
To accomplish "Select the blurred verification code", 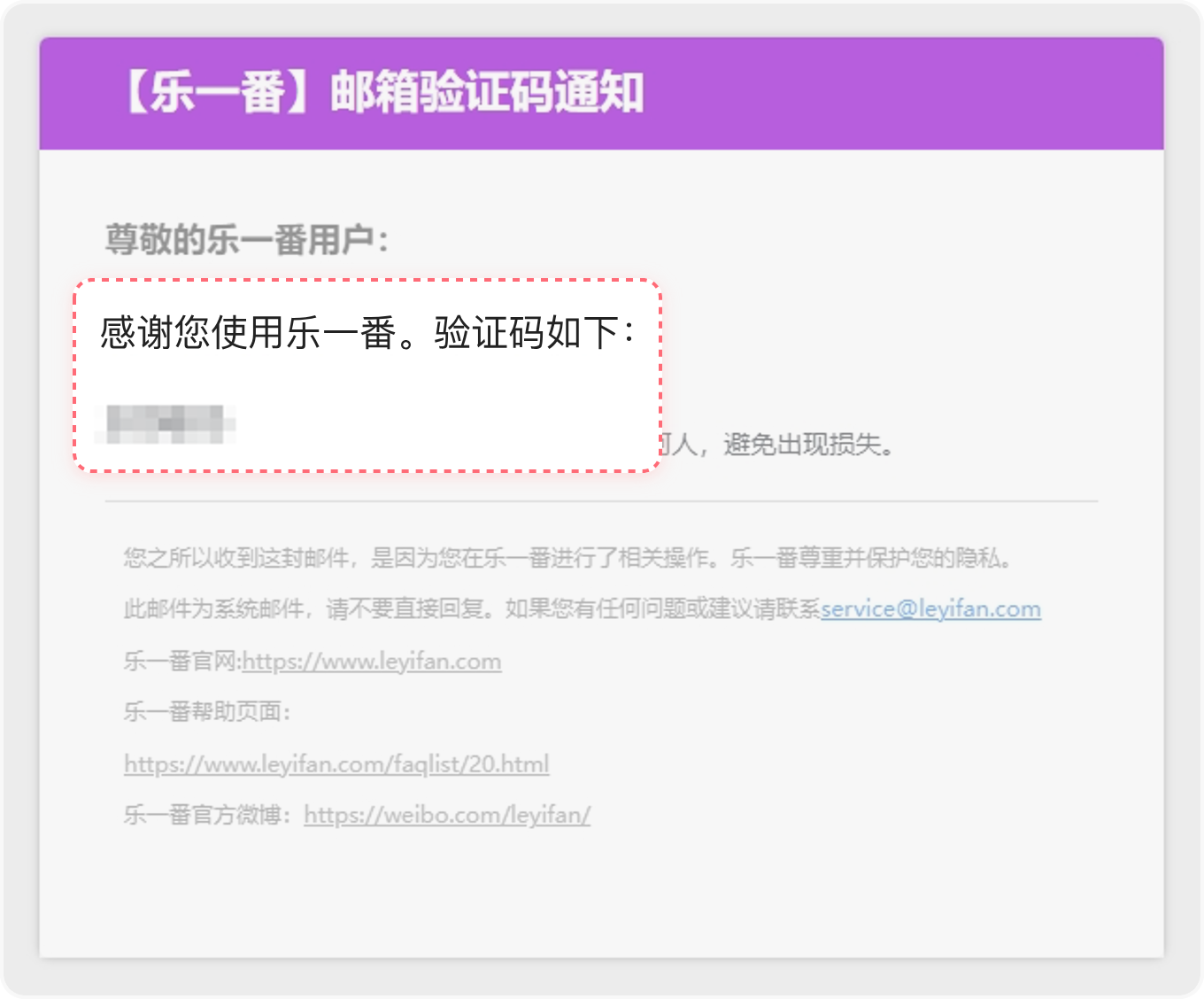I will (x=170, y=423).
